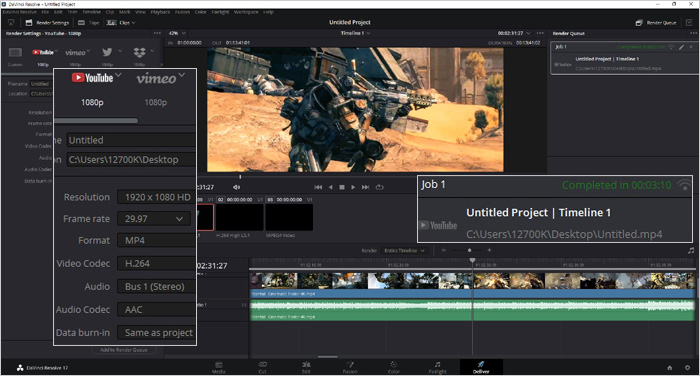This screenshot has width=700, height=376.
Task: Open the Fusion page
Action: pos(350,367)
